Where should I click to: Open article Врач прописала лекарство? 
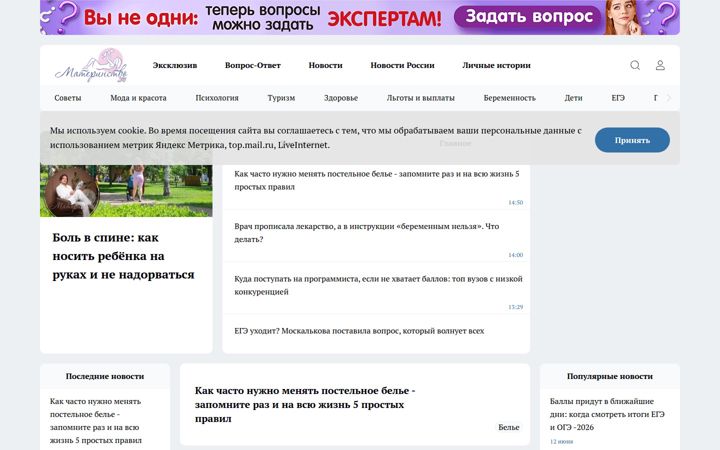pyautogui.click(x=366, y=233)
